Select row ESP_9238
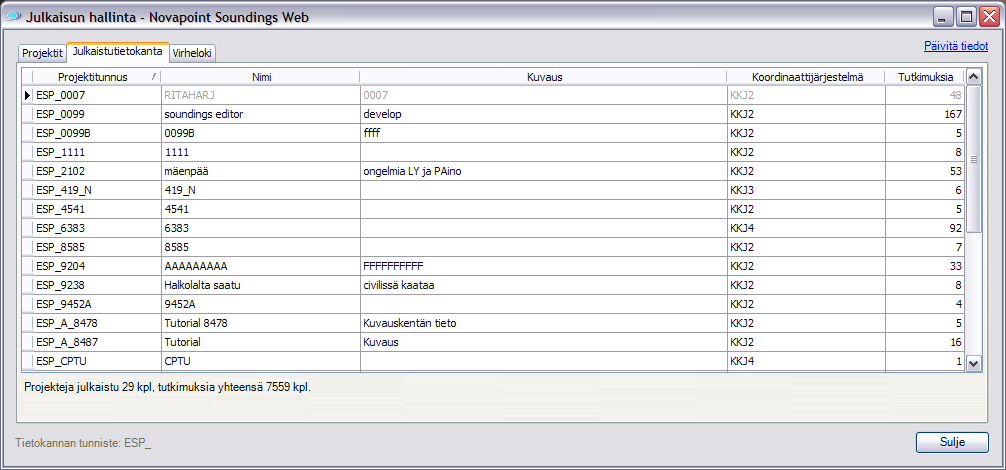Image resolution: width=1006 pixels, height=470 pixels. pyautogui.click(x=493, y=285)
